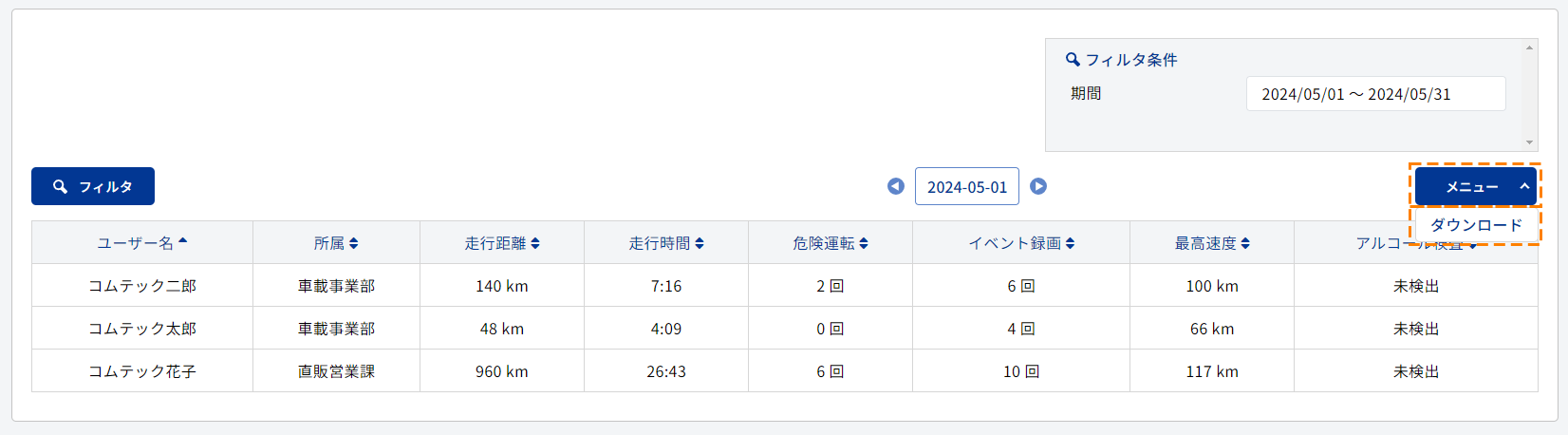Select the コムテック花子 row
This screenshot has height=435, width=1568.
tap(785, 370)
